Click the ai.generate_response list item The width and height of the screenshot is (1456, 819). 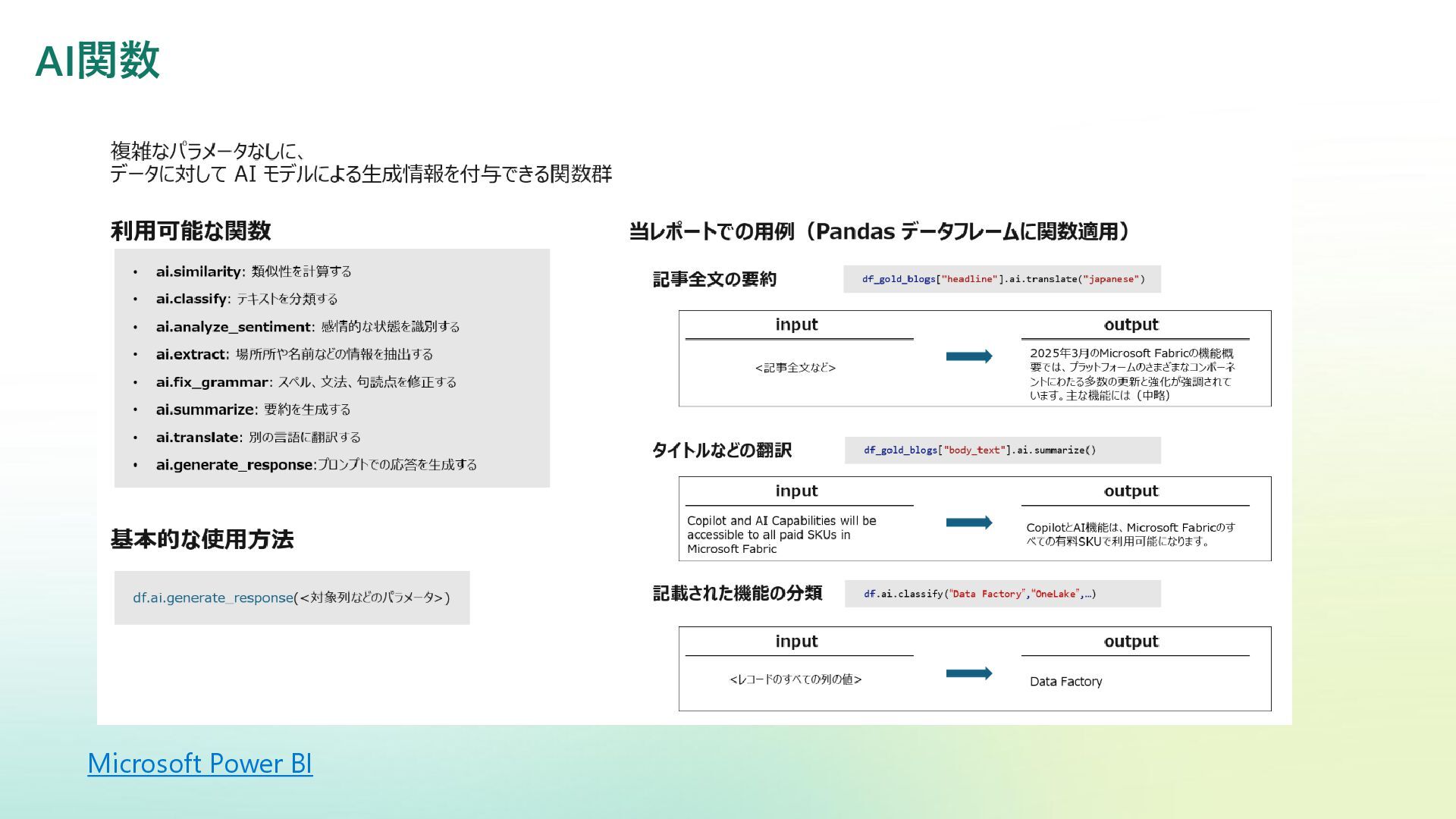tap(315, 465)
